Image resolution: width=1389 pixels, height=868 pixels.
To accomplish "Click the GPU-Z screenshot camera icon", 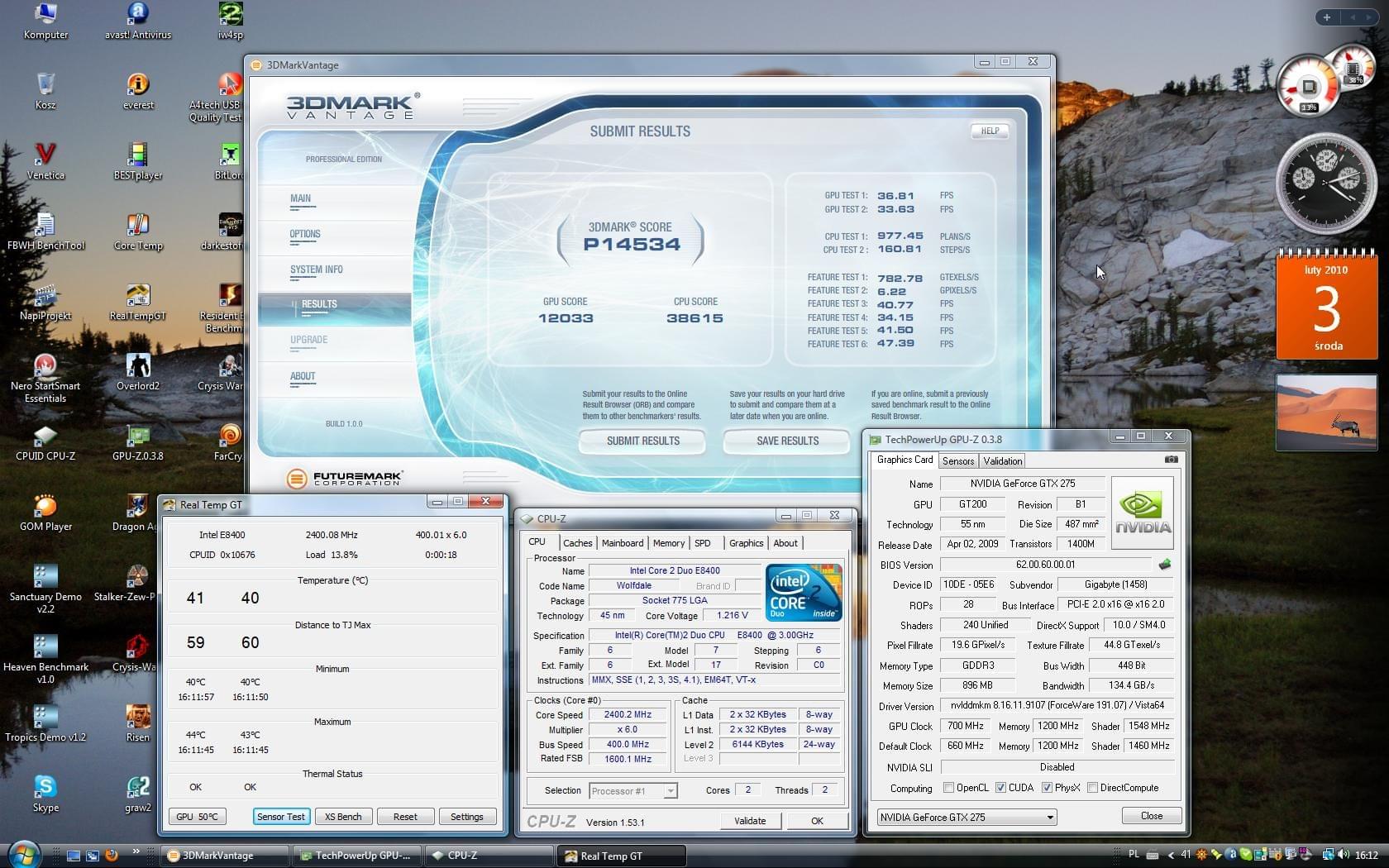I will tap(1171, 460).
